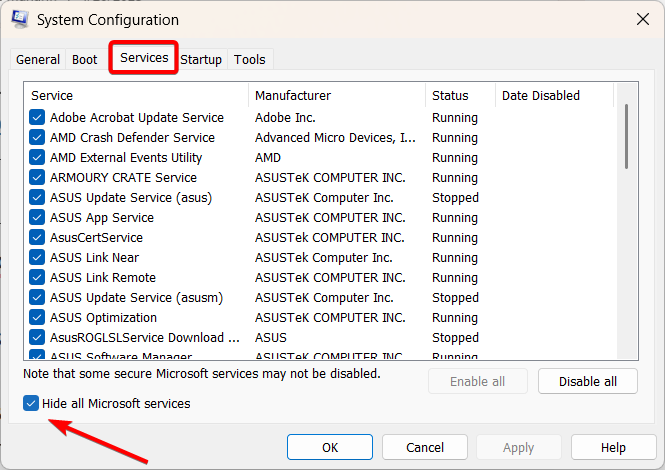Click the System Configuration title bar icon
Viewport: 665px width, 470px height.
[x=20, y=19]
